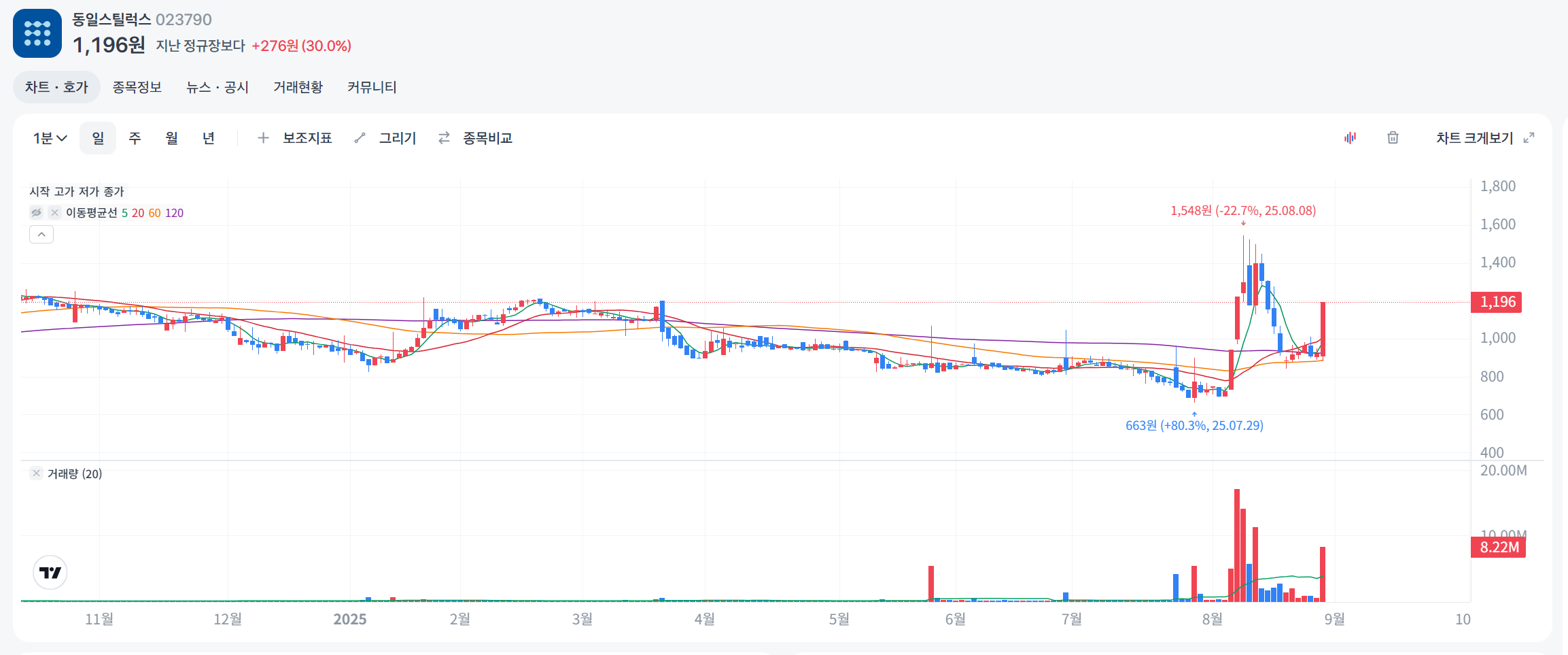Click the 그리기 drawing button

tap(398, 138)
